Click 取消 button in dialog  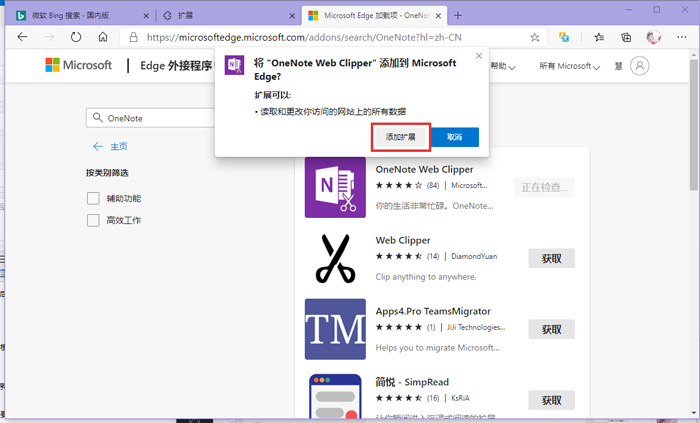(454, 137)
